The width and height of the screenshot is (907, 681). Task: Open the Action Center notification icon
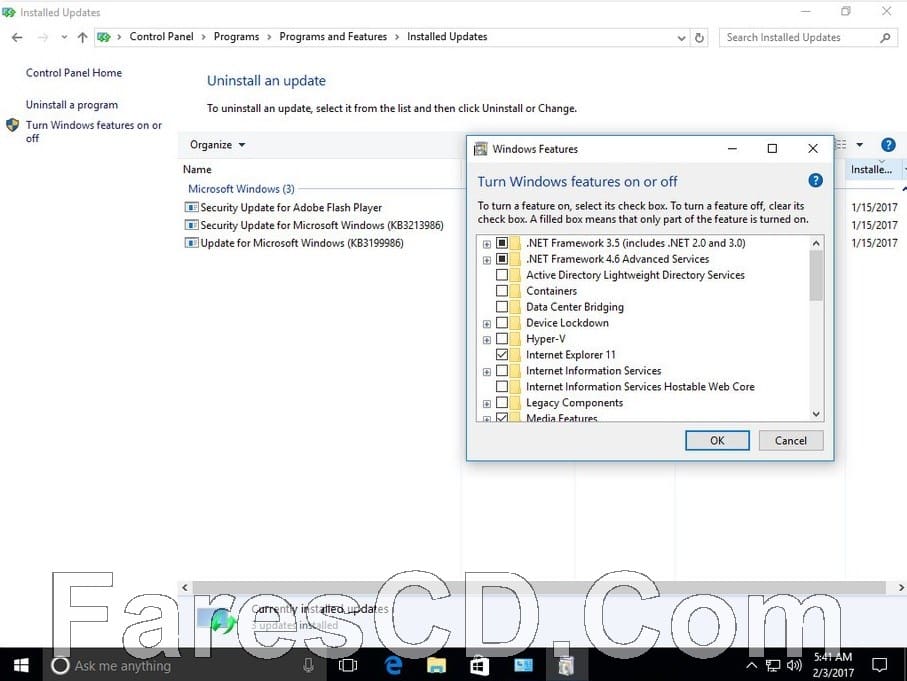(x=879, y=665)
